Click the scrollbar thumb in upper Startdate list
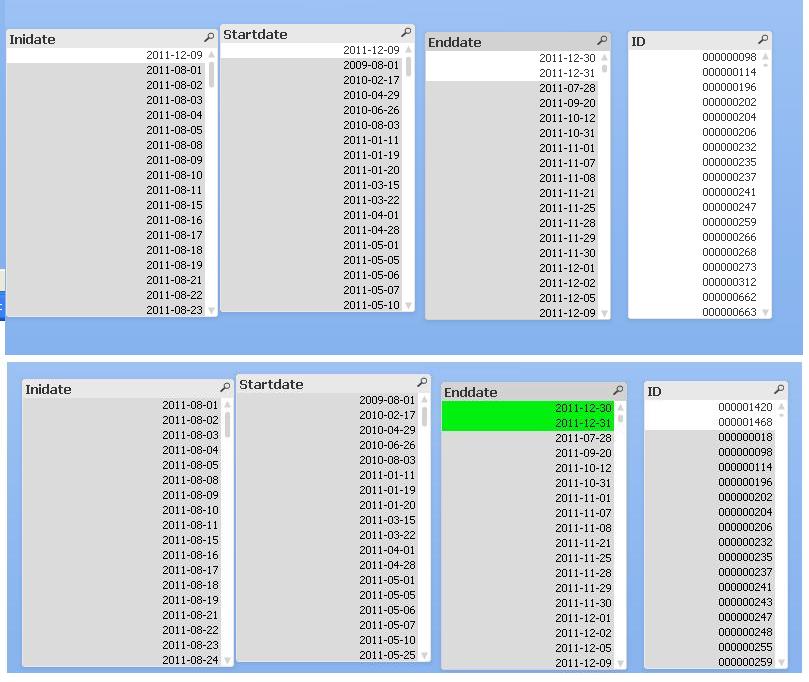Image resolution: width=809 pixels, height=682 pixels. click(x=409, y=67)
